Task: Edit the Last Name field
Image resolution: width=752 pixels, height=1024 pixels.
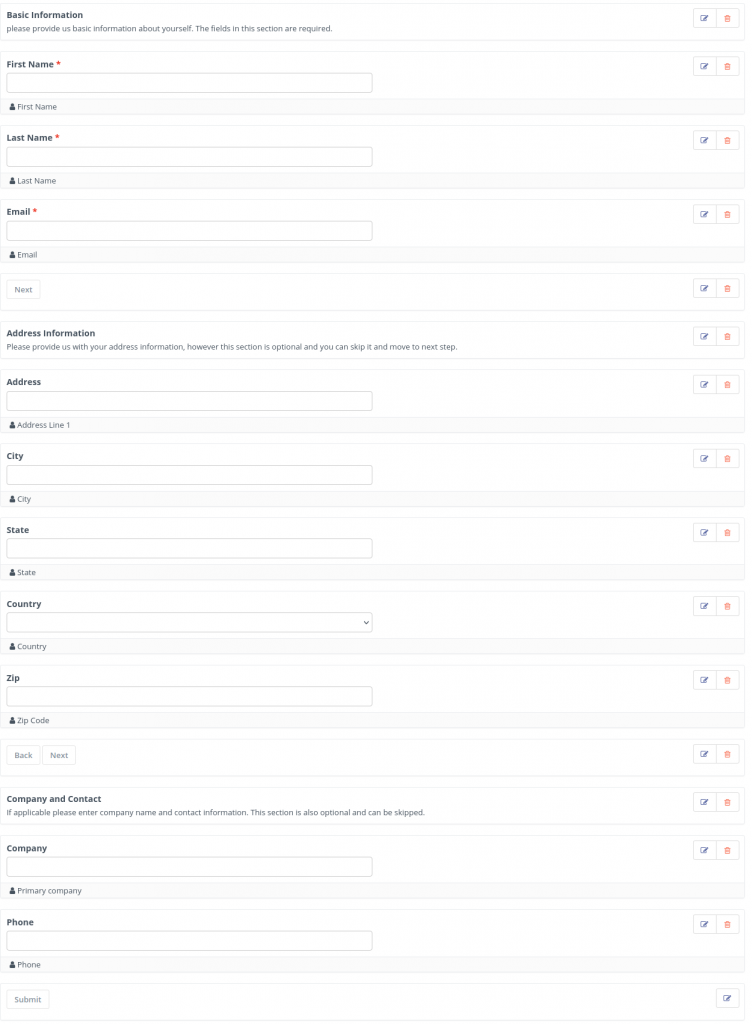Action: (704, 140)
